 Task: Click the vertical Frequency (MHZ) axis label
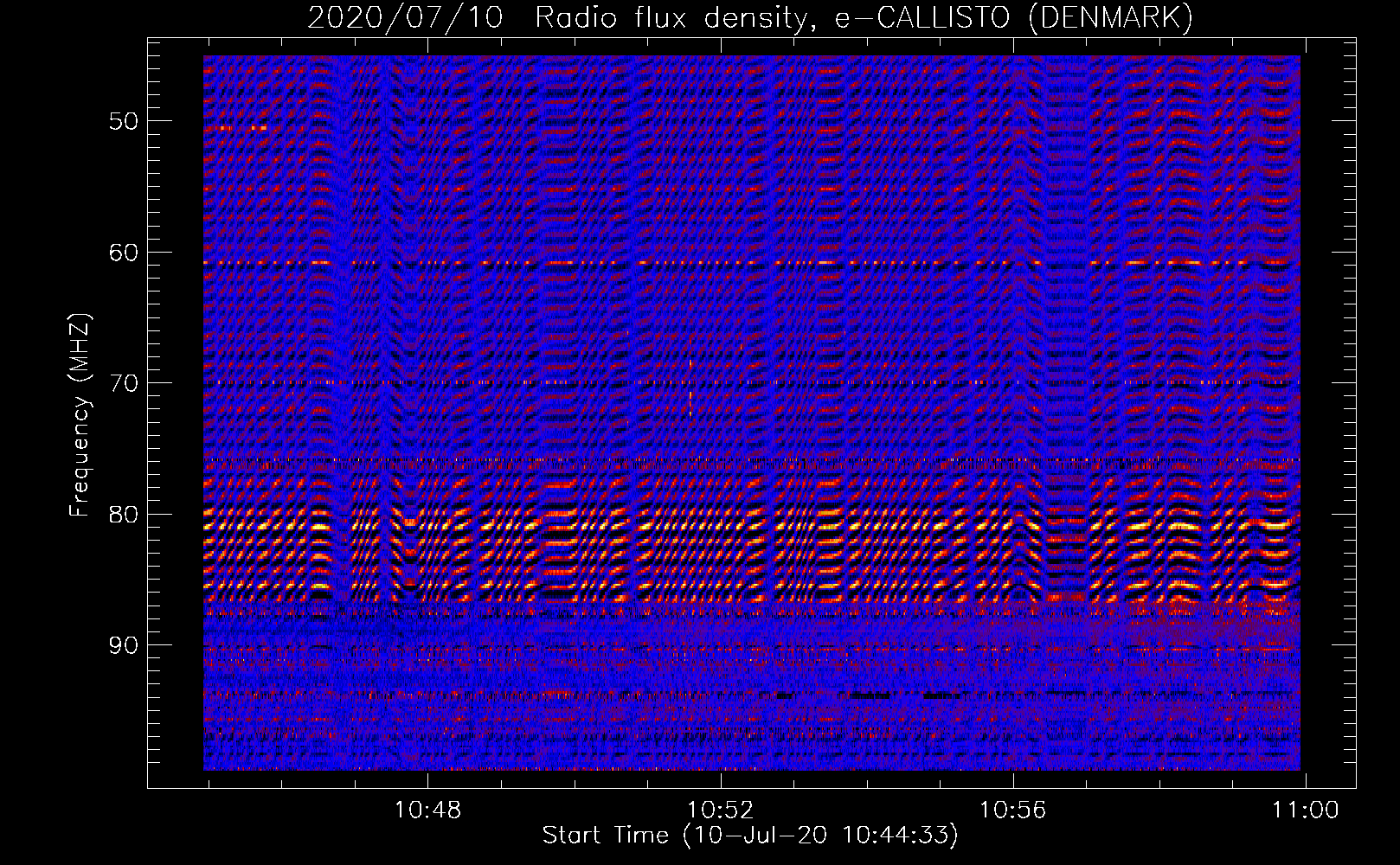click(80, 415)
